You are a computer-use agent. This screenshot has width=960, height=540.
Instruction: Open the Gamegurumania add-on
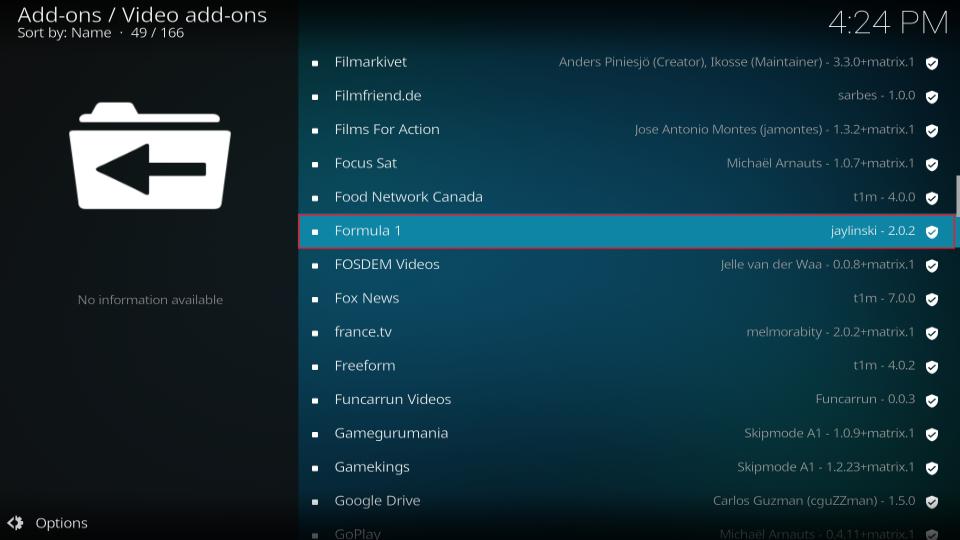[626, 433]
